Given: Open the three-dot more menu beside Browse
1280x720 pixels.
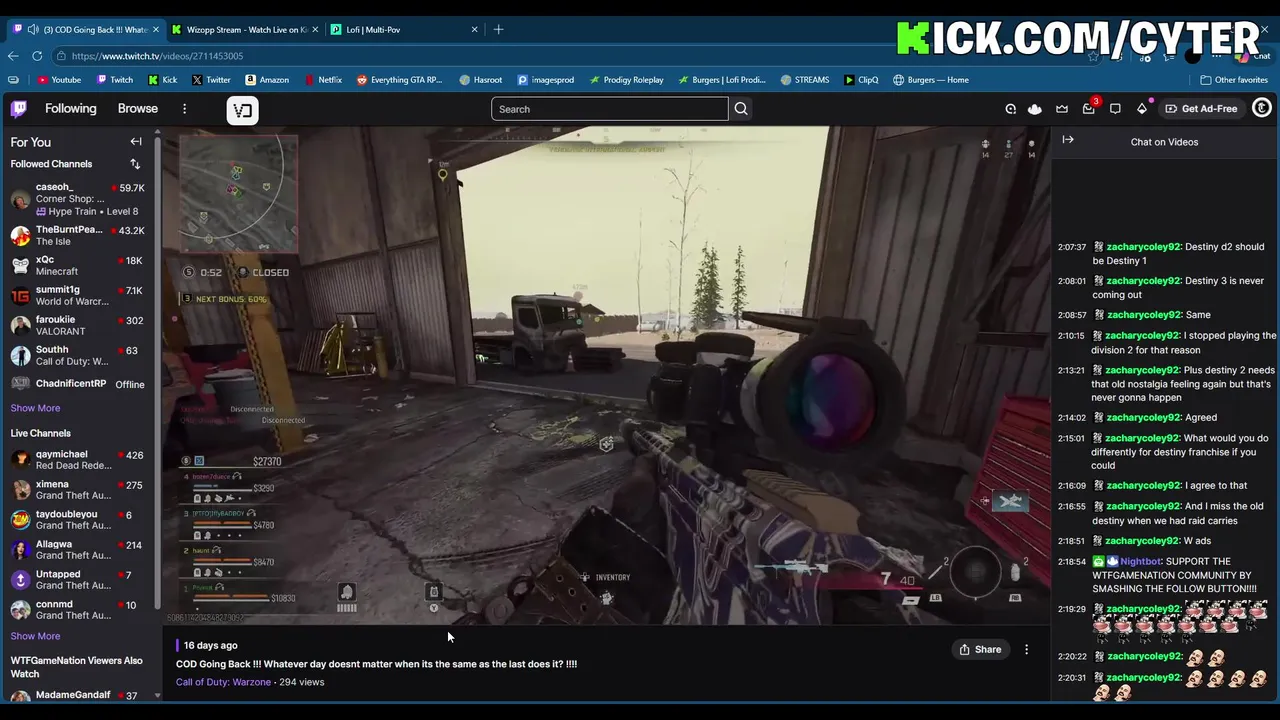Looking at the screenshot, I should 184,108.
